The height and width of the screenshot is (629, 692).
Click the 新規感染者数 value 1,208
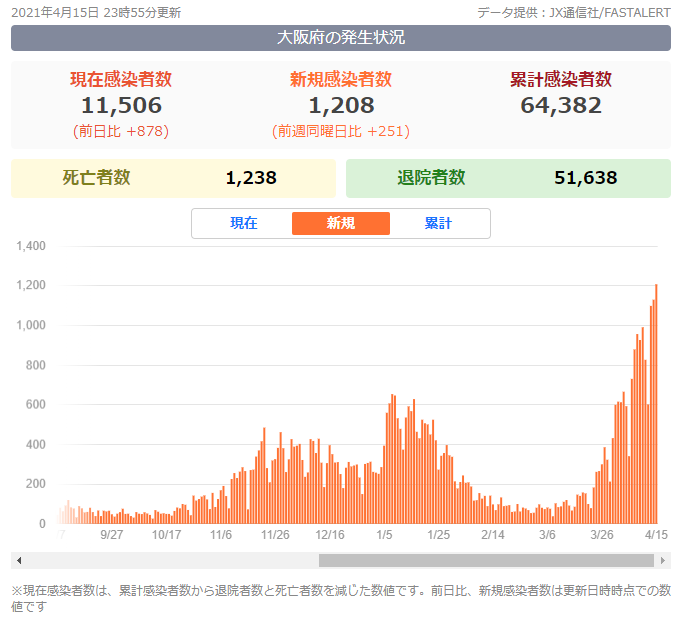point(340,105)
